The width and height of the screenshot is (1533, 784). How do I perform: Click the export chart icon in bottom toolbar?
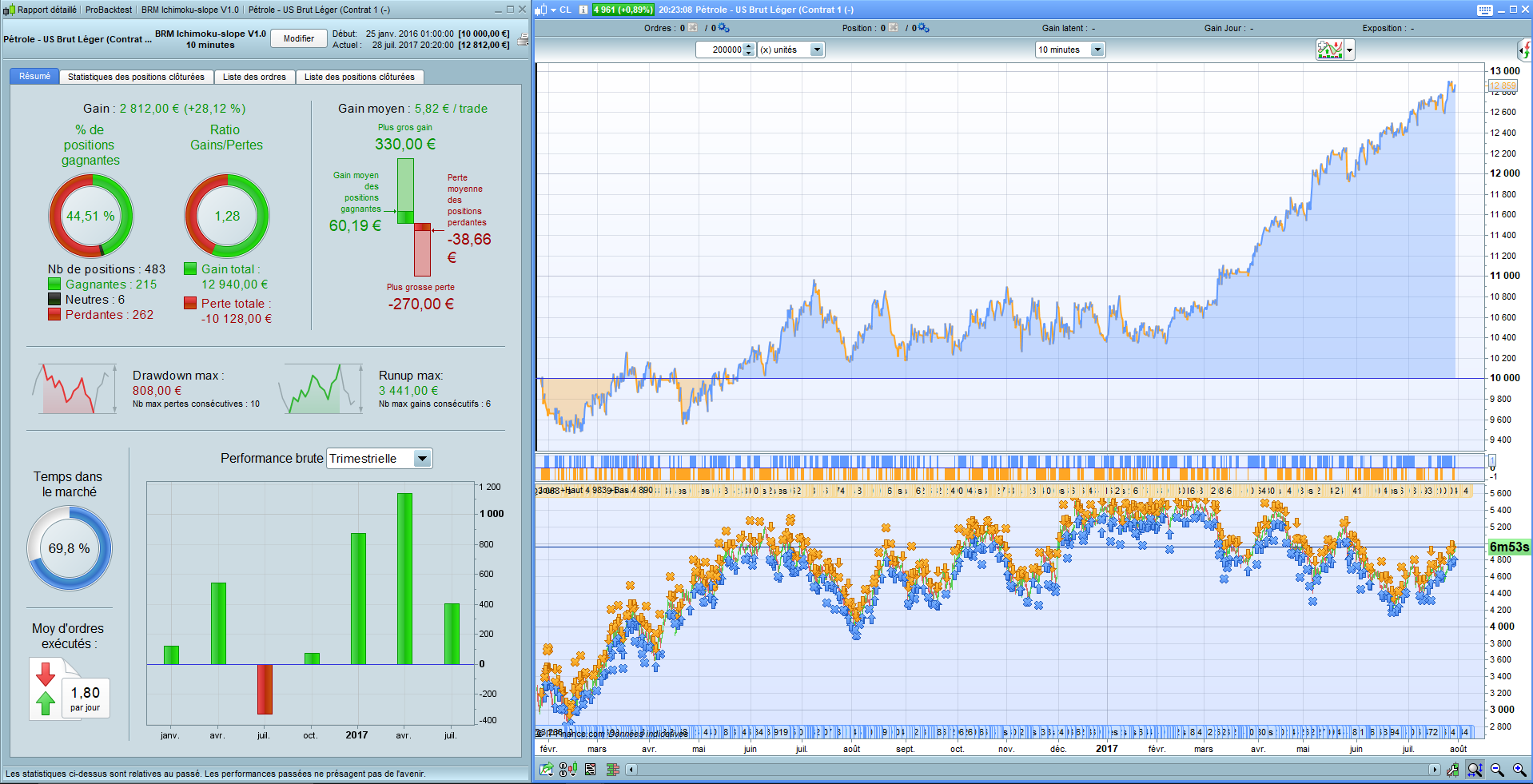click(547, 770)
